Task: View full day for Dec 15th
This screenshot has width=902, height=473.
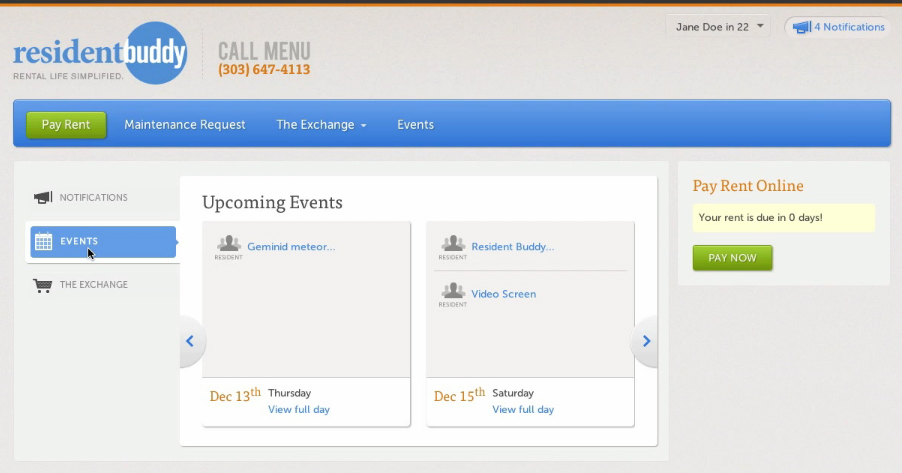Action: pos(522,410)
